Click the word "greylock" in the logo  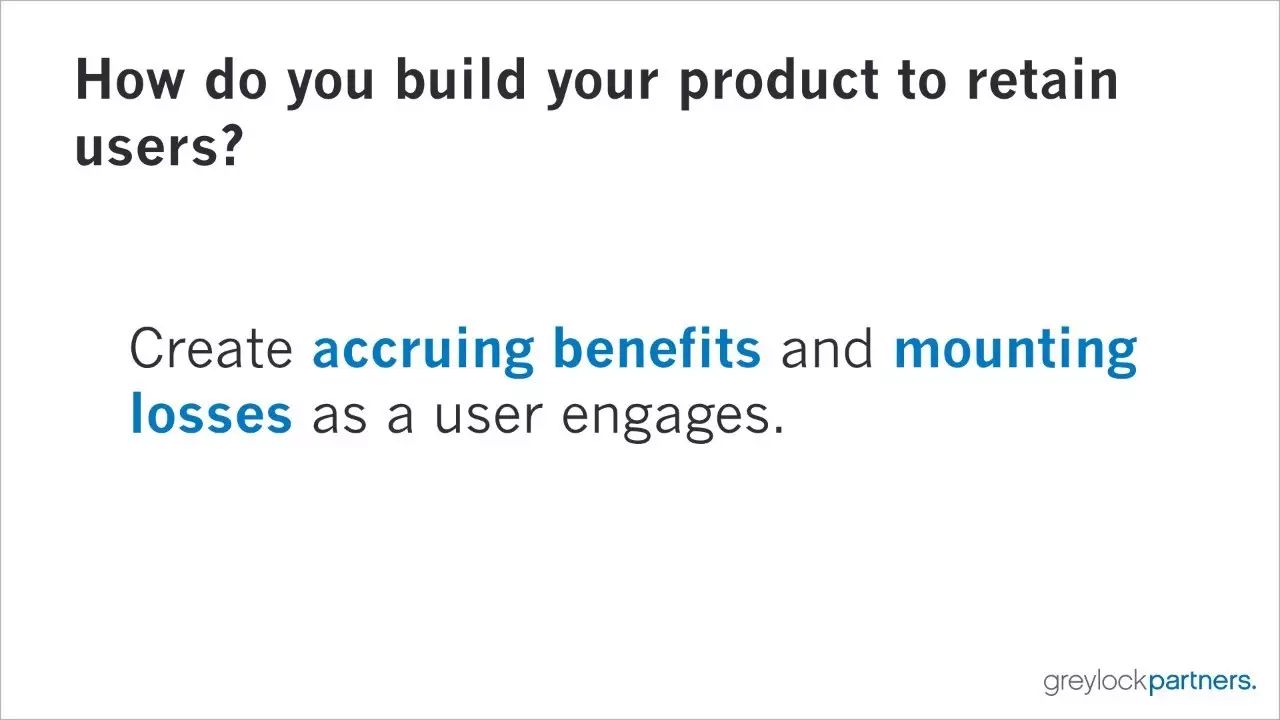coord(1096,684)
